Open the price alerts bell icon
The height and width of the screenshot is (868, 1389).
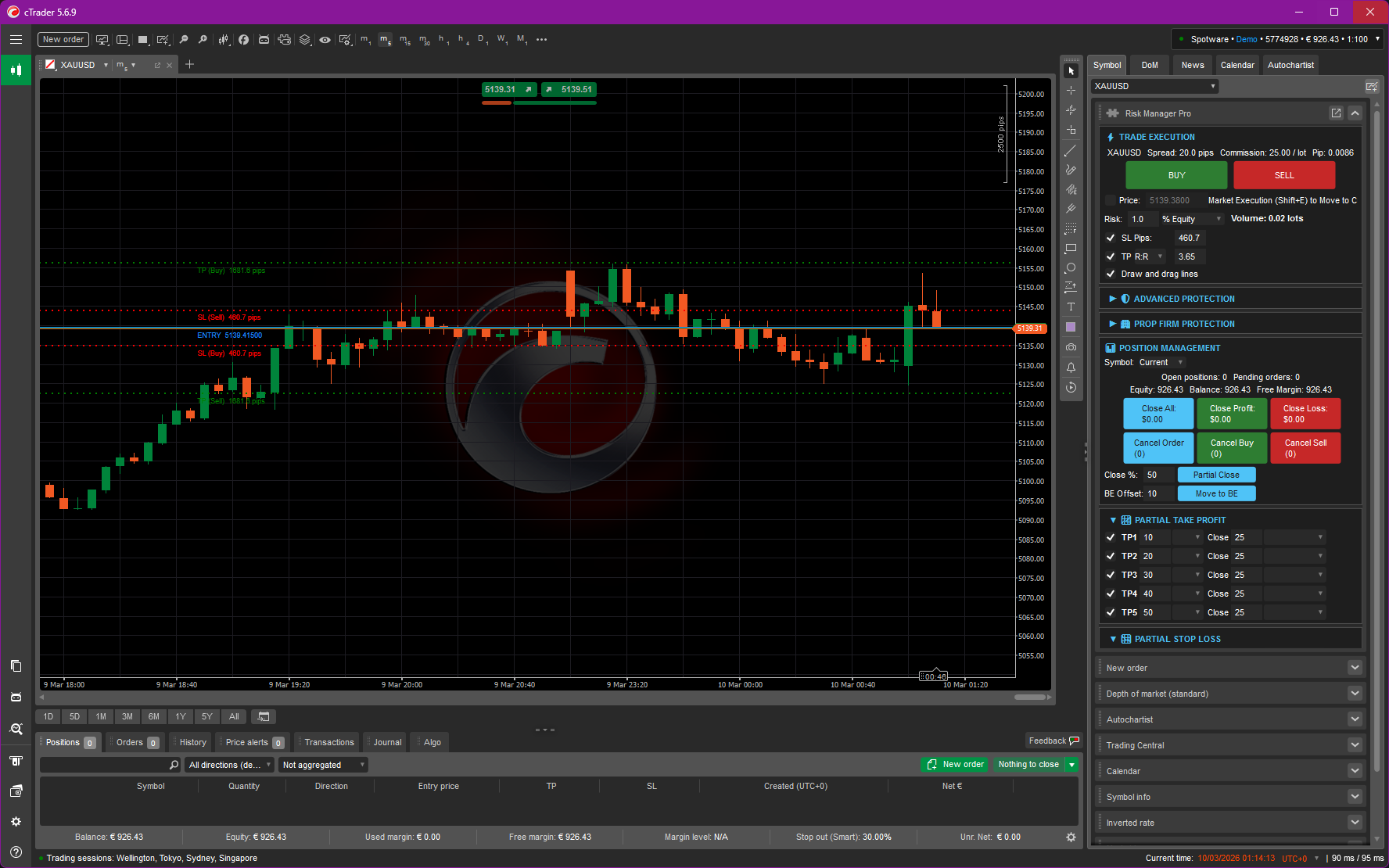[x=1071, y=367]
